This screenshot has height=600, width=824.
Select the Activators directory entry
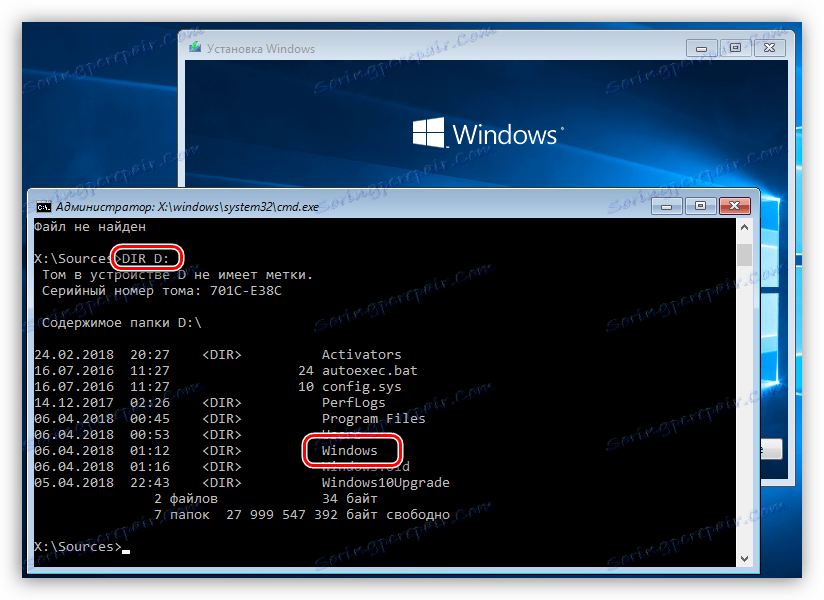[361, 354]
